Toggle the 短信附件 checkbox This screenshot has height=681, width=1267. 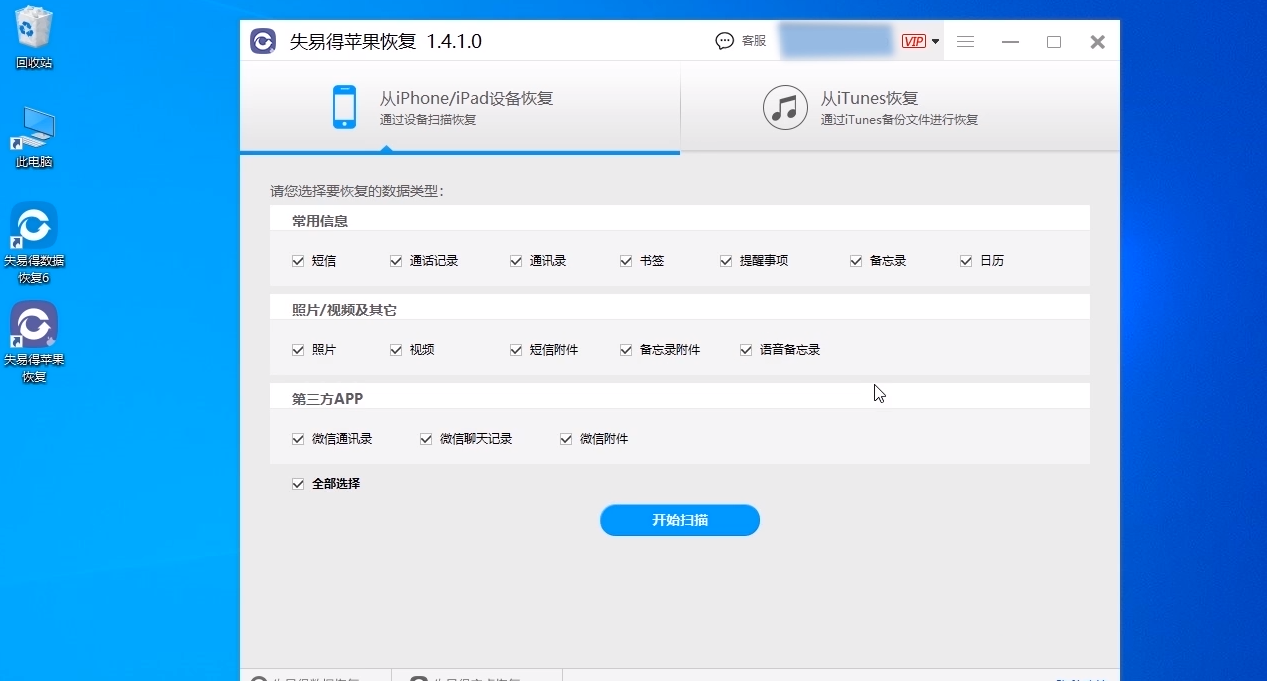pyautogui.click(x=516, y=350)
